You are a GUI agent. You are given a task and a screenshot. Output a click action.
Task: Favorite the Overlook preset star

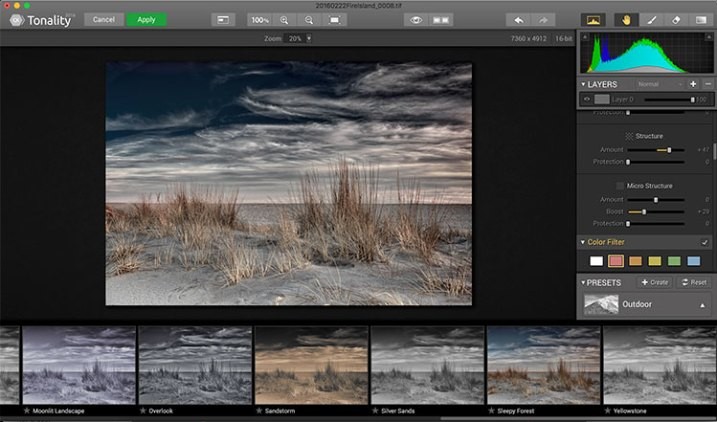pos(143,411)
